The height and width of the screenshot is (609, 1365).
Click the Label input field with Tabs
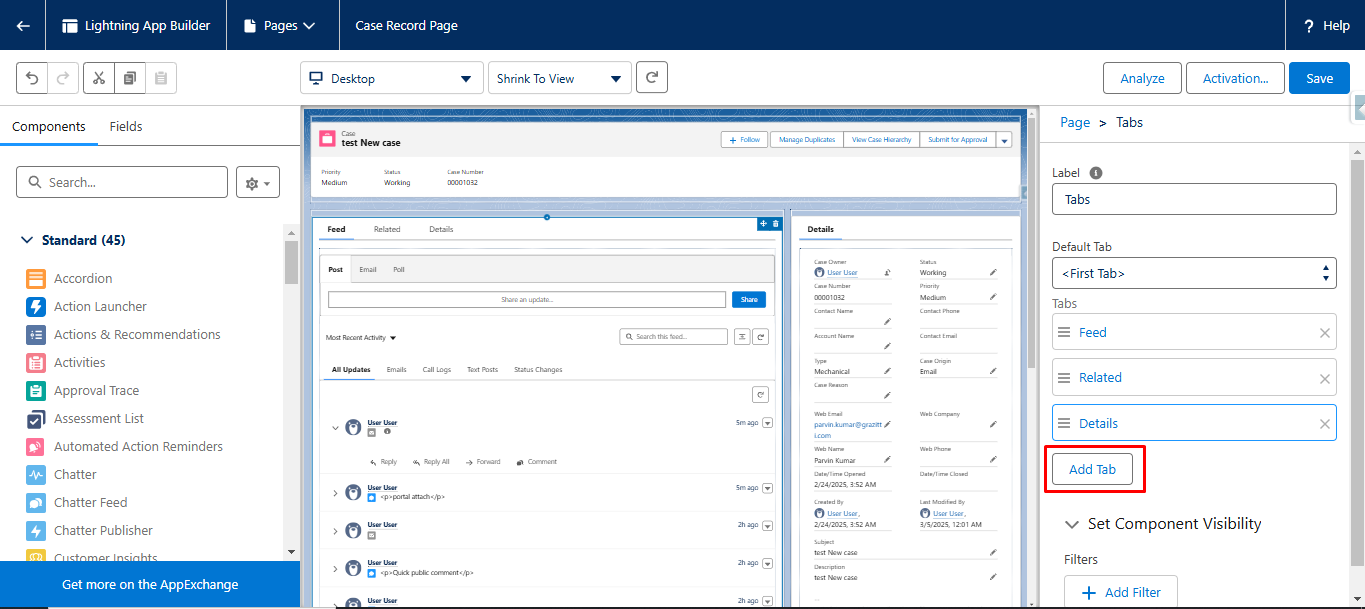point(1194,199)
